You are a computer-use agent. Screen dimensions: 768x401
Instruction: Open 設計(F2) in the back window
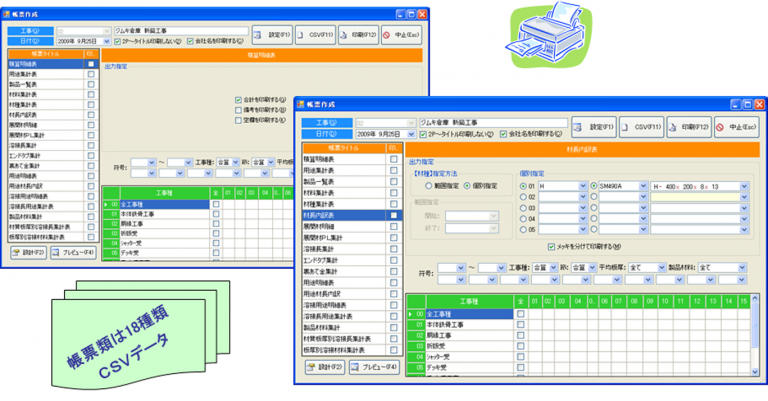[x=28, y=253]
